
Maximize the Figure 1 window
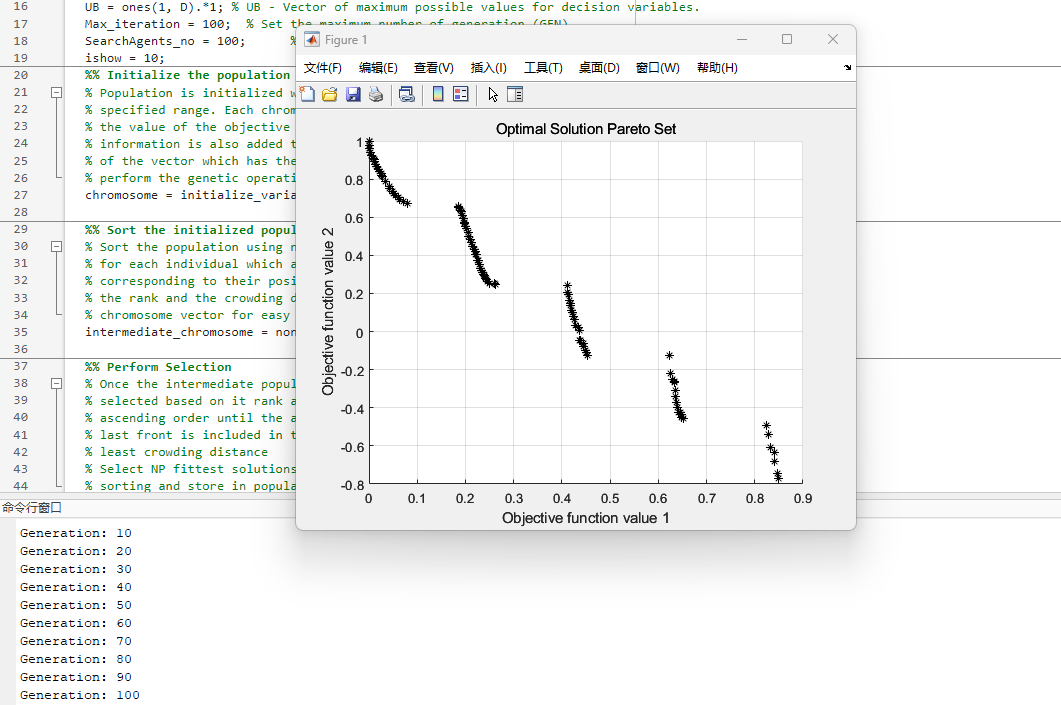(787, 39)
